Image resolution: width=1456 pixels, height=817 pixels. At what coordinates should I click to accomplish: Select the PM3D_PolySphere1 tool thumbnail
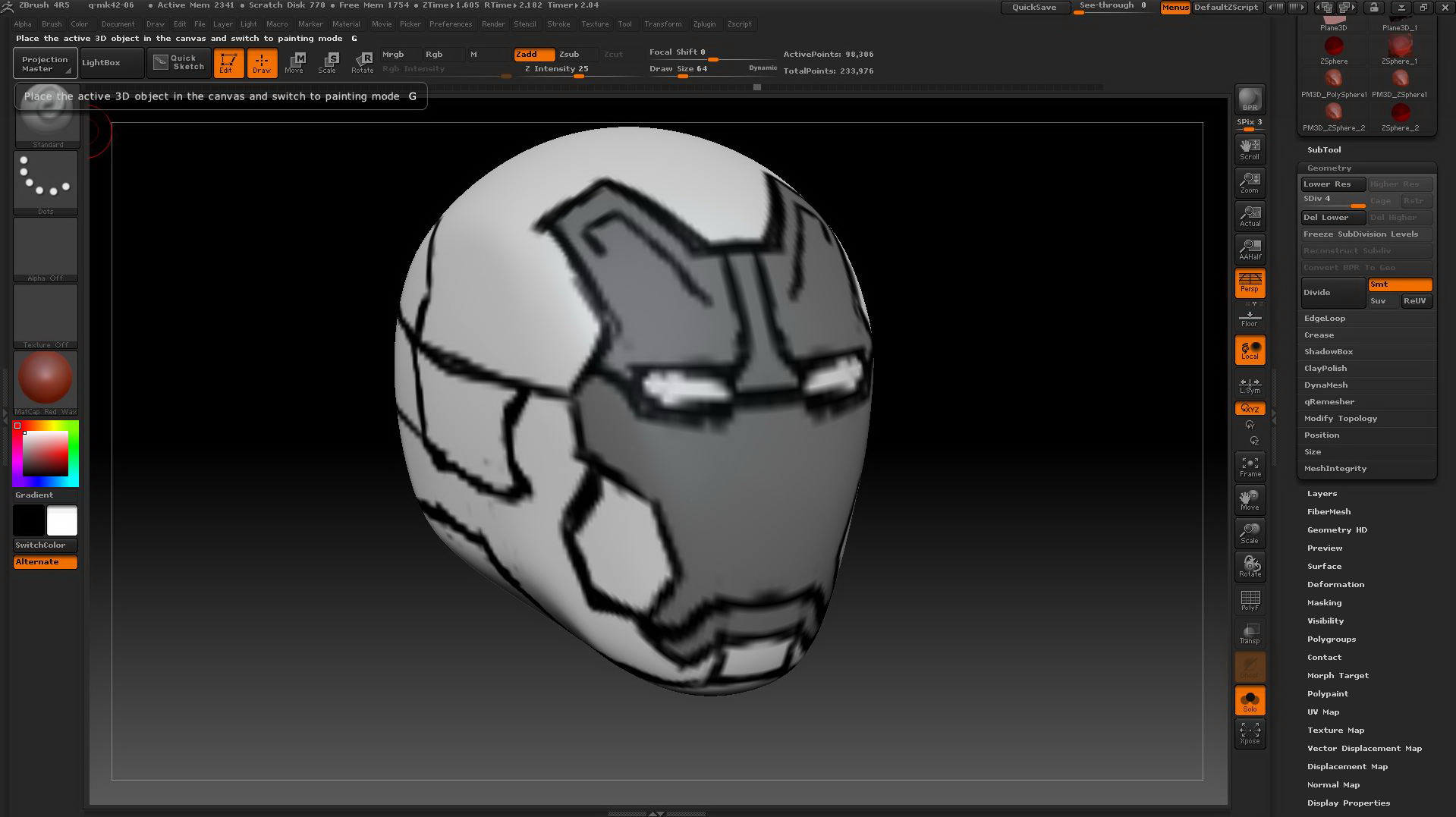(x=1333, y=83)
